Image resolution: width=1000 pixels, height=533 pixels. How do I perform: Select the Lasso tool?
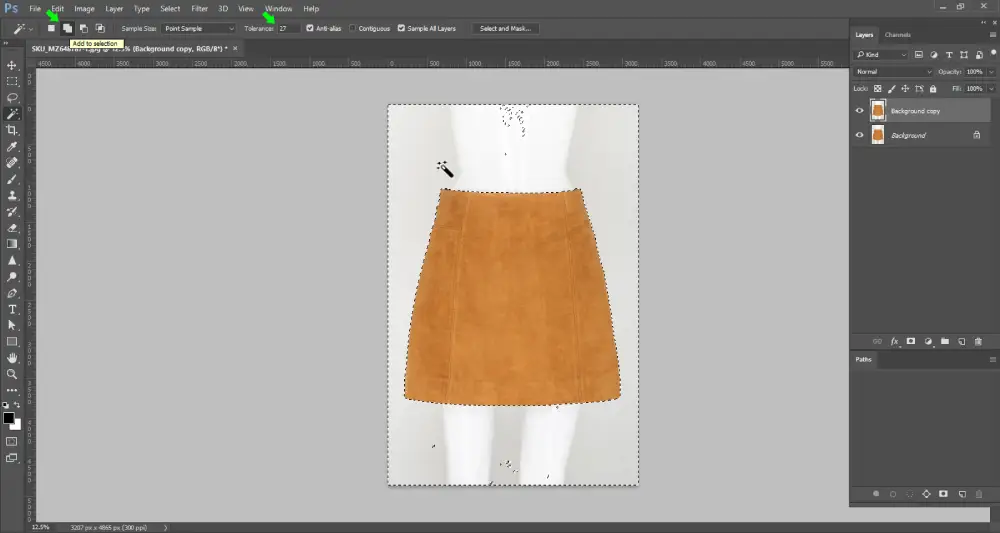11,98
